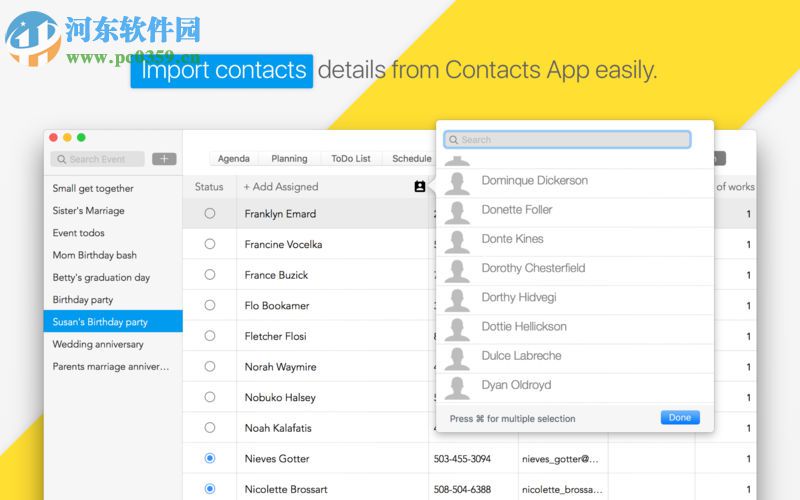Select Wedding anniversary event
Screen dimensions: 800x500
113,344
